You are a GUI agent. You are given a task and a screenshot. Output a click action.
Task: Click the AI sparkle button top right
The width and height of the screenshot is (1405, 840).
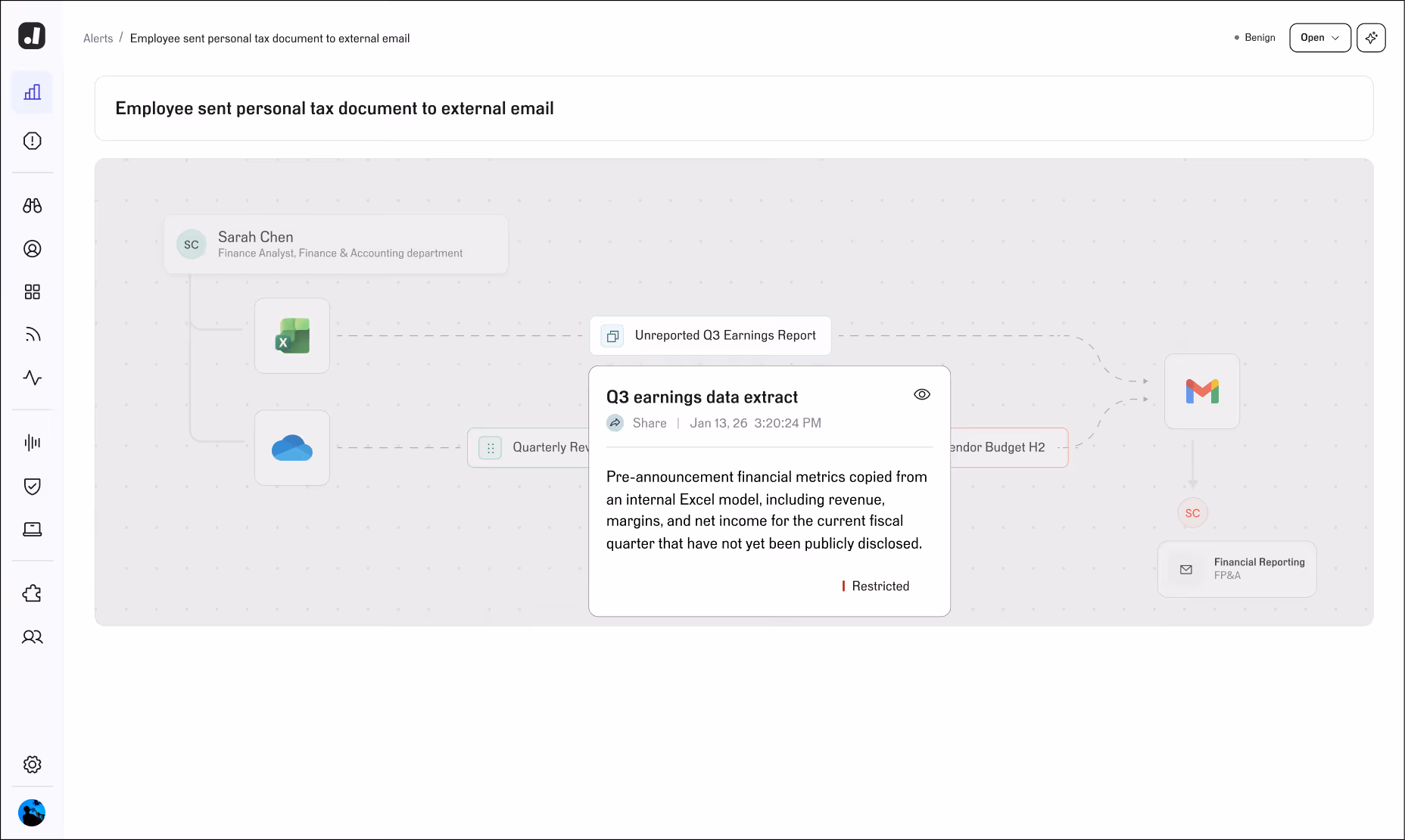coord(1371,38)
